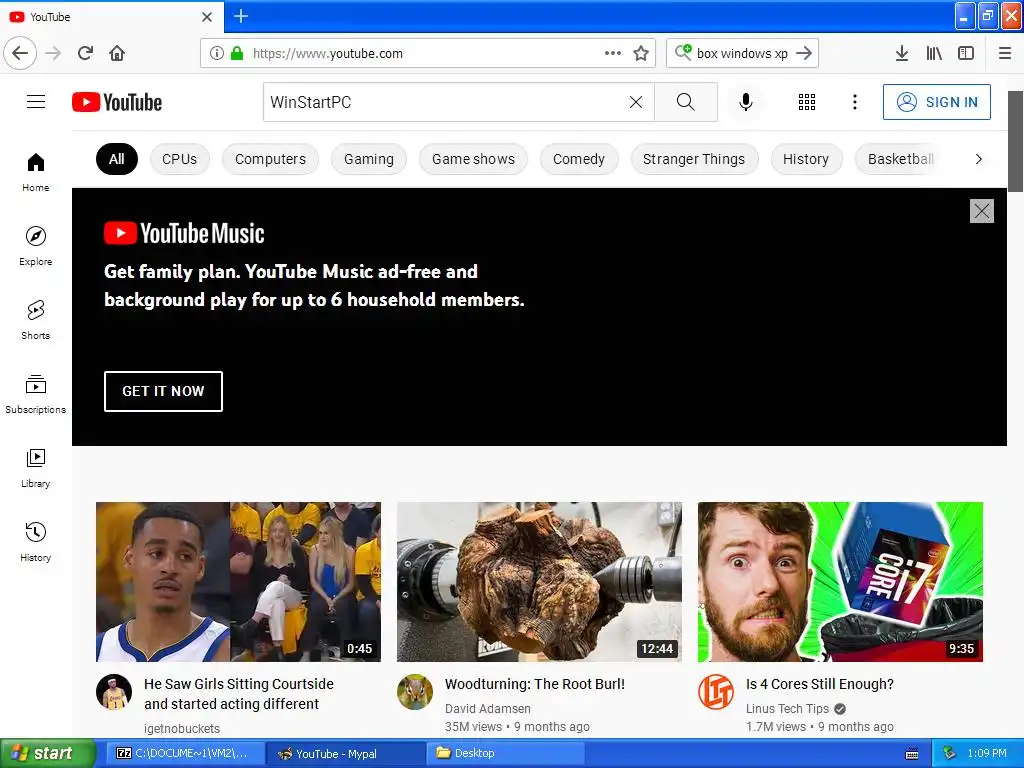The height and width of the screenshot is (768, 1024).
Task: Dismiss the YouTube Music banner
Action: (982, 211)
